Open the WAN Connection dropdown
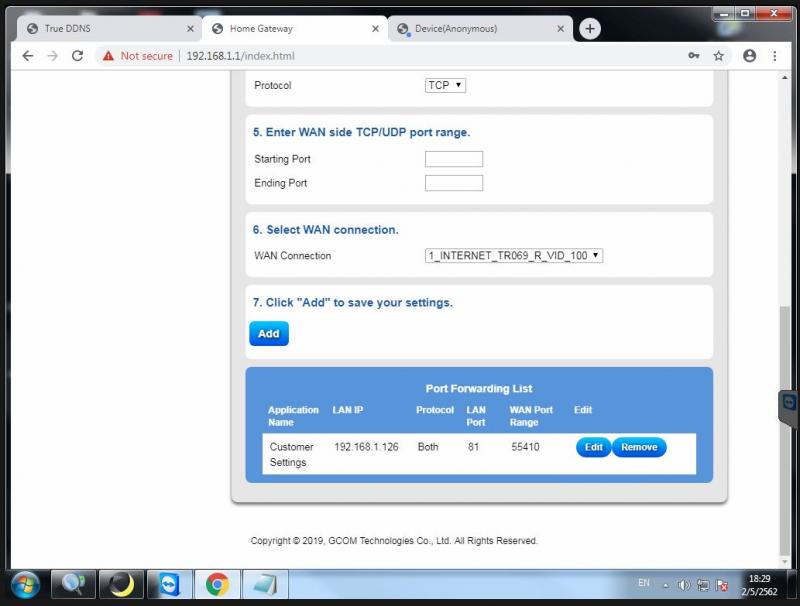800x606 pixels. (x=514, y=256)
